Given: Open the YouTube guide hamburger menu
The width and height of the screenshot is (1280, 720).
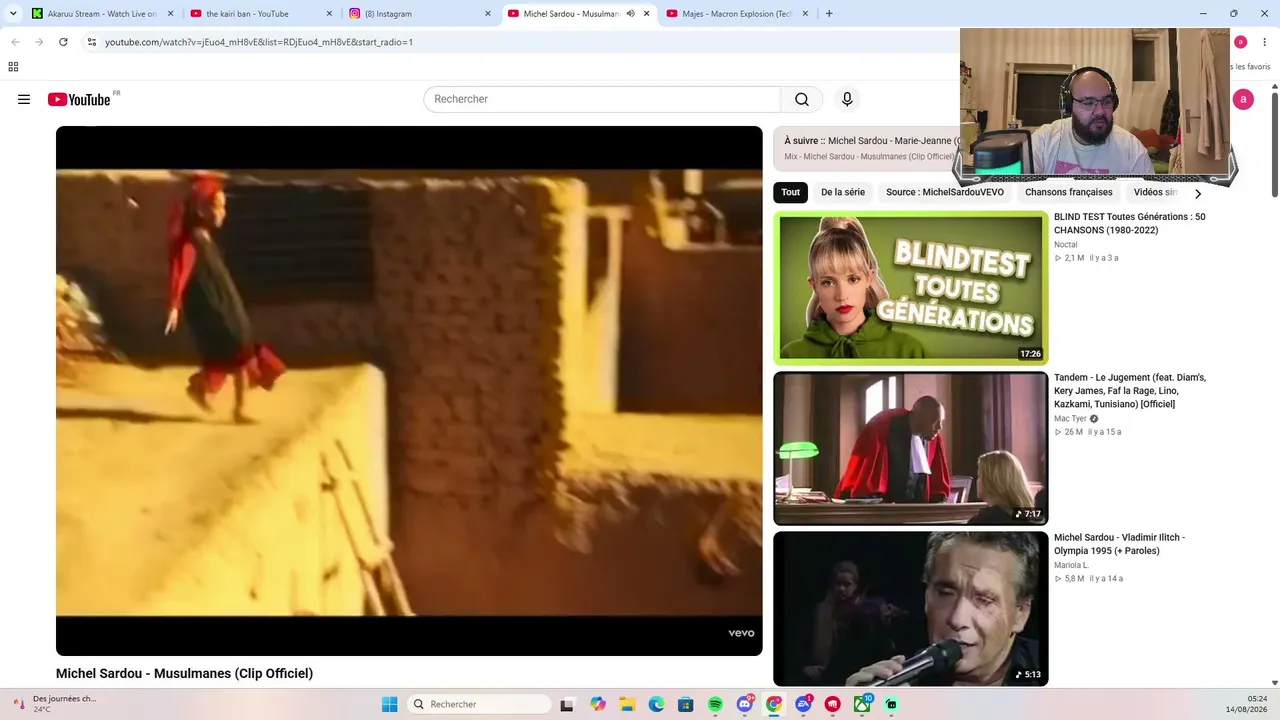Looking at the screenshot, I should click(24, 99).
